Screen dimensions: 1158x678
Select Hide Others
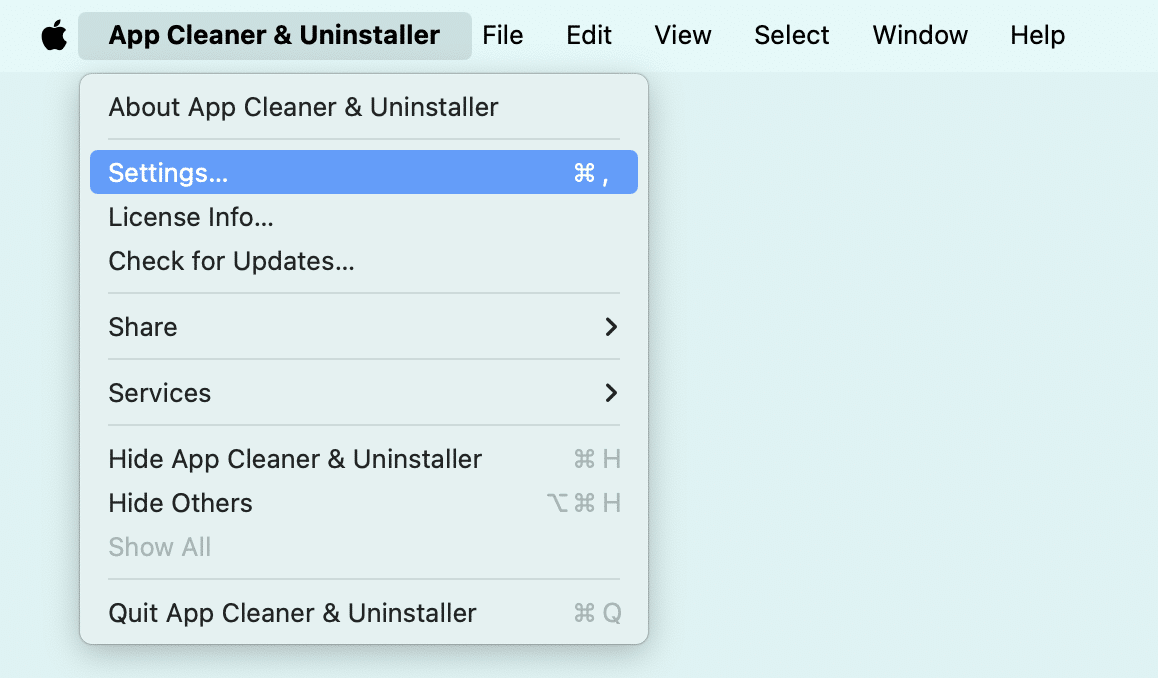click(363, 503)
